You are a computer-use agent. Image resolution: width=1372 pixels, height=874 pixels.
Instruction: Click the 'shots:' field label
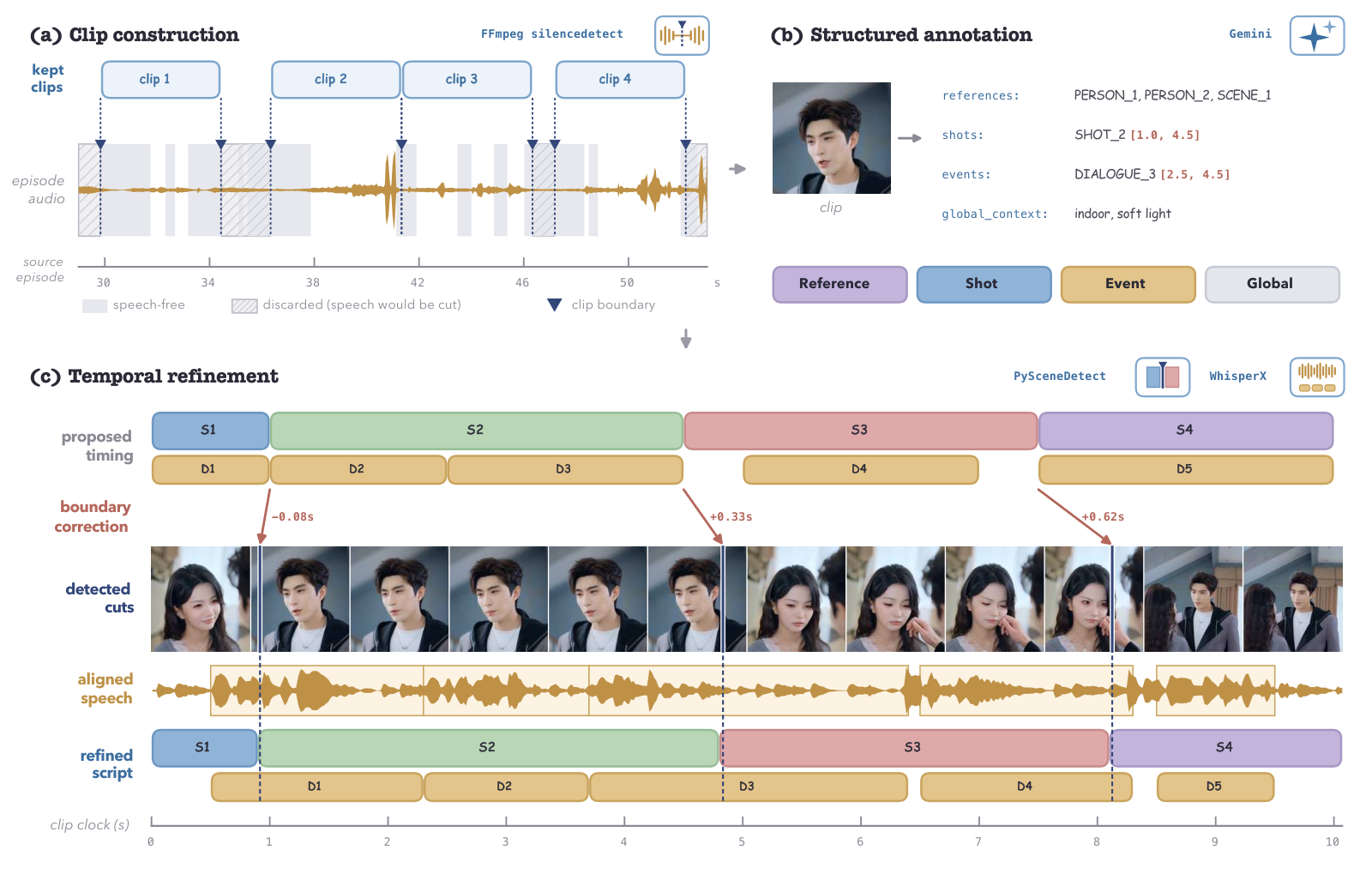(963, 136)
